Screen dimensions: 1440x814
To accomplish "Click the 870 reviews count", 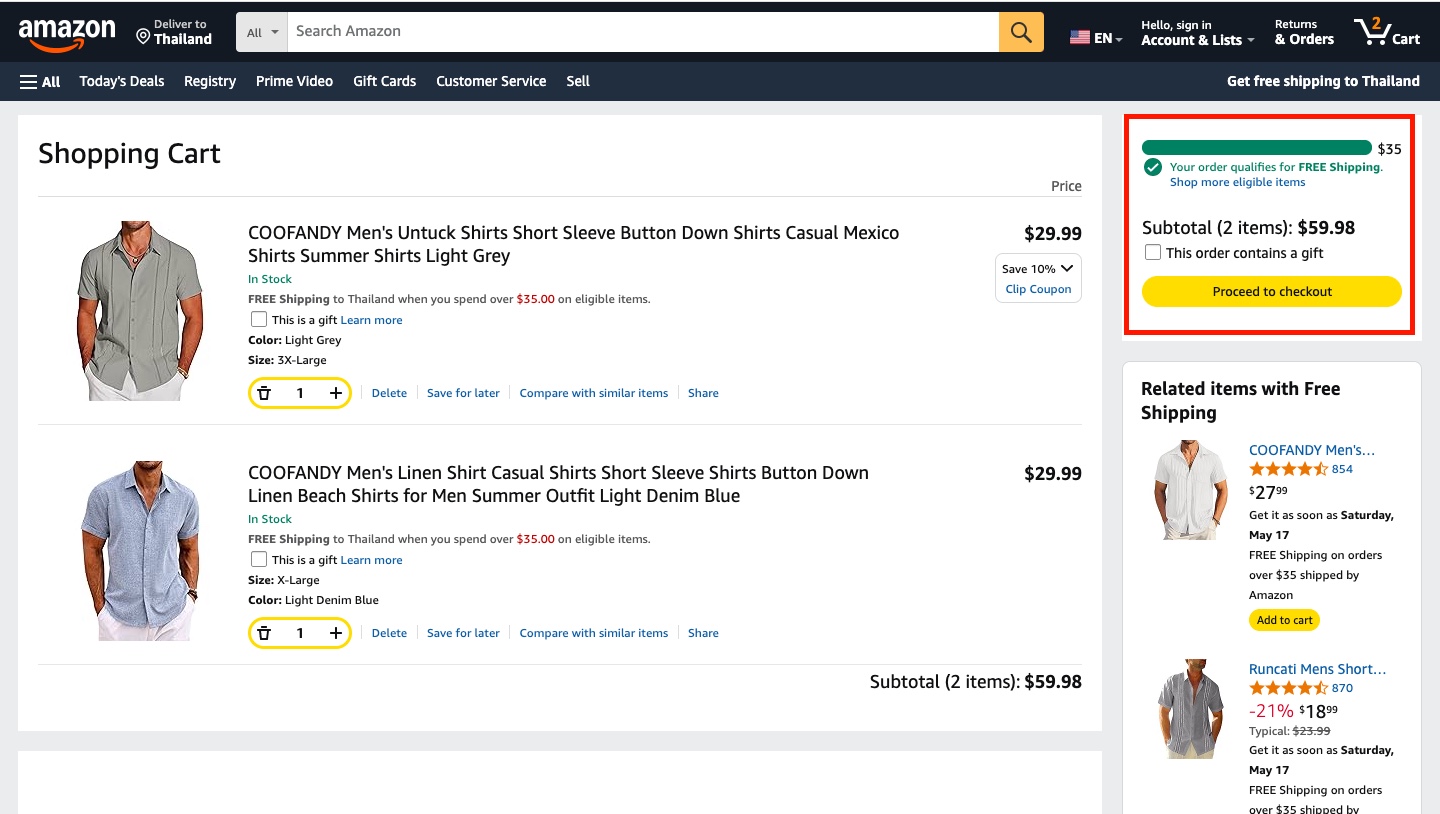I will pyautogui.click(x=1342, y=688).
